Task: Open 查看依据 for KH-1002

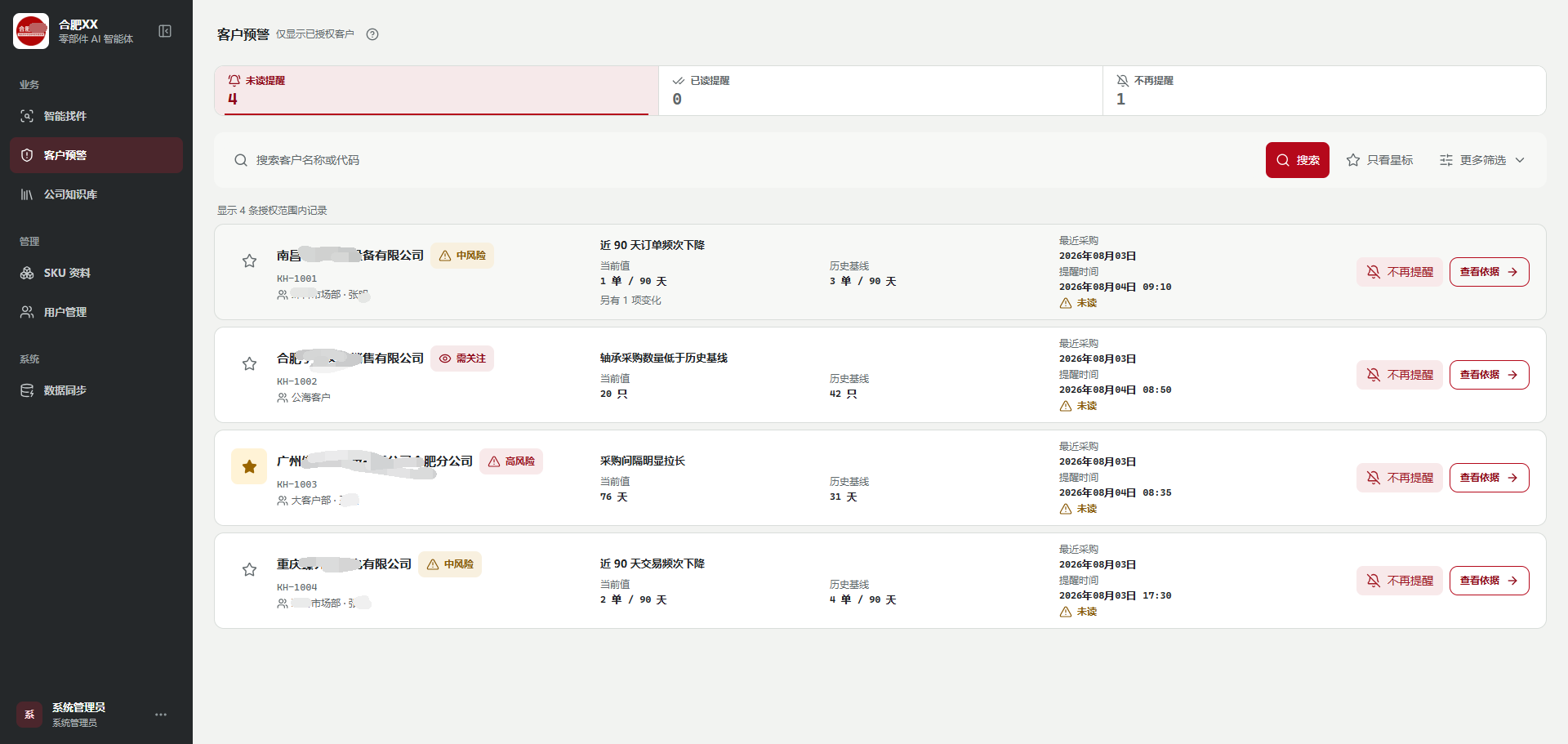Action: point(1489,375)
